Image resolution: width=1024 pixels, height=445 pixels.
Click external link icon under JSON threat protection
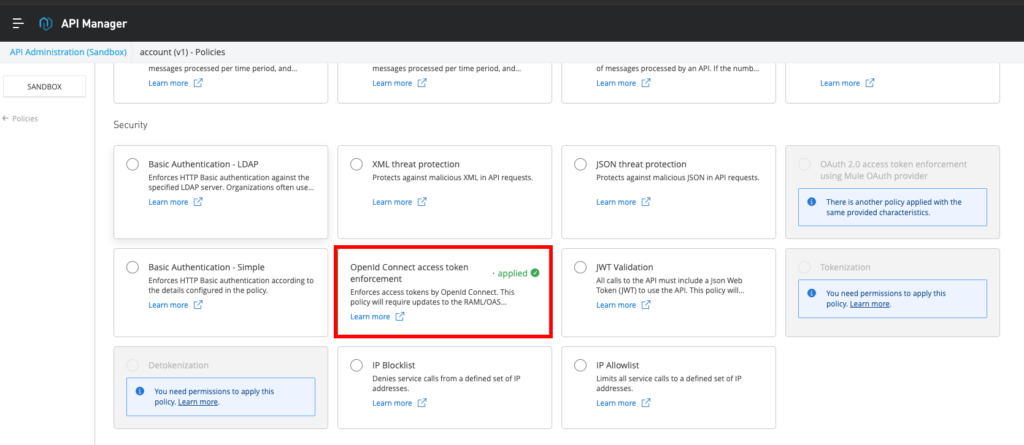coord(645,202)
